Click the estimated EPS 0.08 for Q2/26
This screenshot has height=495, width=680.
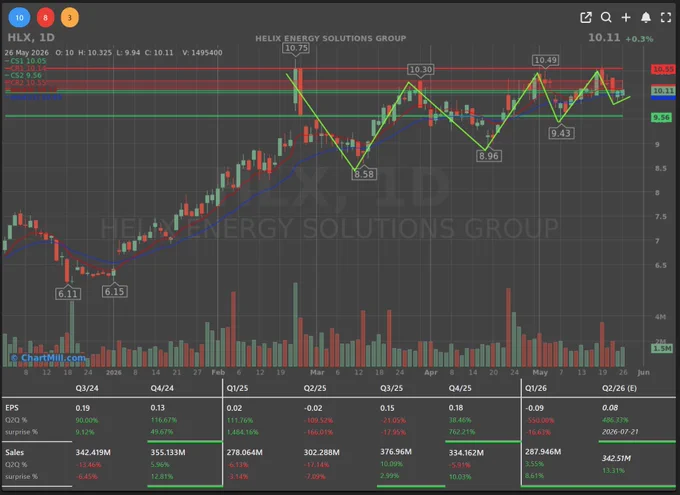click(610, 408)
